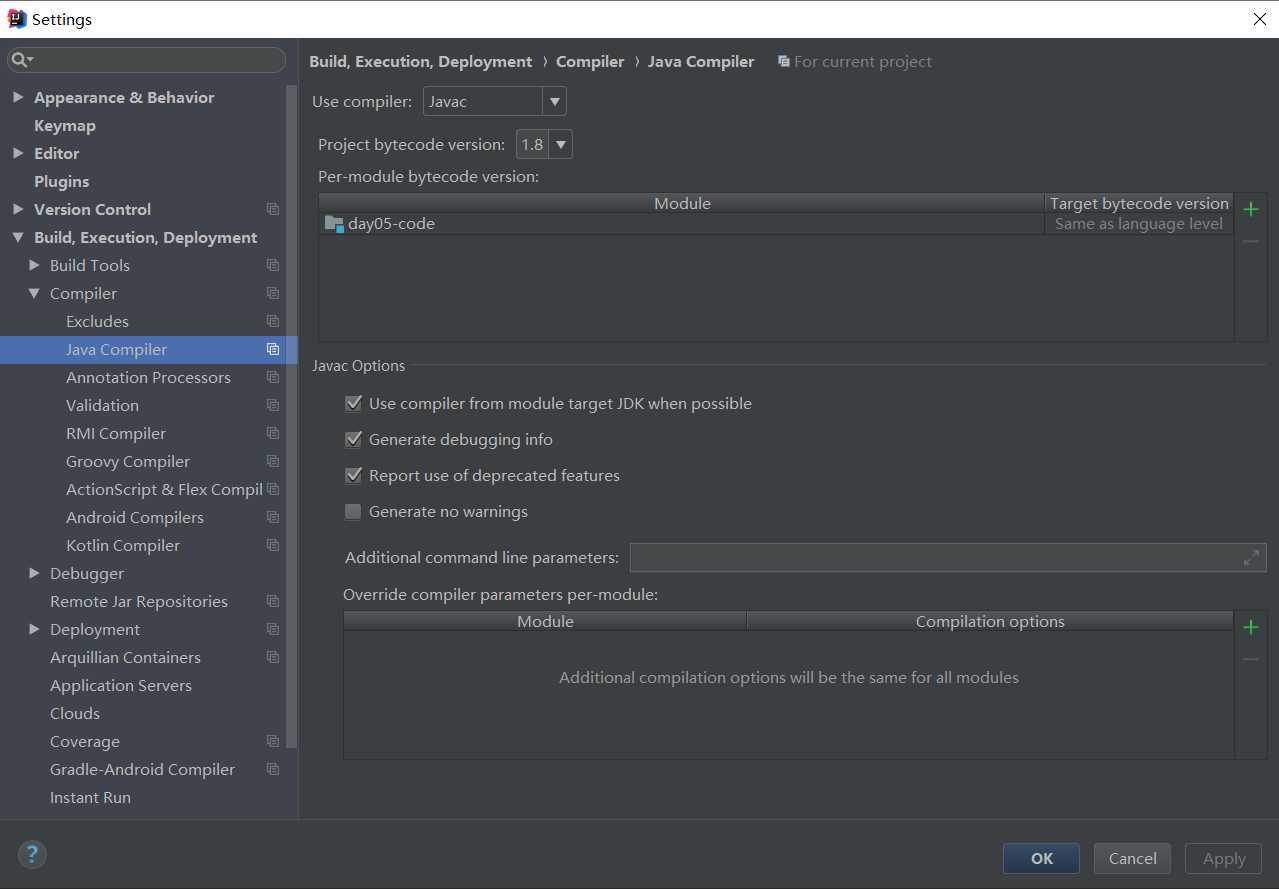The width and height of the screenshot is (1279, 889).
Task: Uncheck 'Report use of deprecated features'
Action: [353, 475]
